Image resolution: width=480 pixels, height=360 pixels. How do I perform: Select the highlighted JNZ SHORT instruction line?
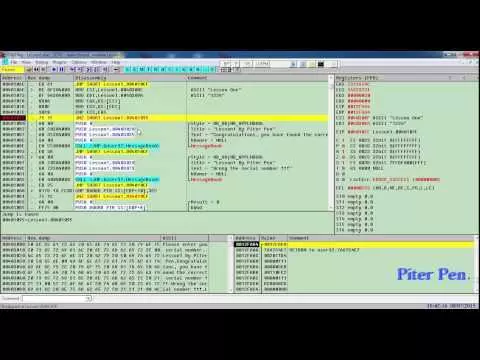pos(164,118)
